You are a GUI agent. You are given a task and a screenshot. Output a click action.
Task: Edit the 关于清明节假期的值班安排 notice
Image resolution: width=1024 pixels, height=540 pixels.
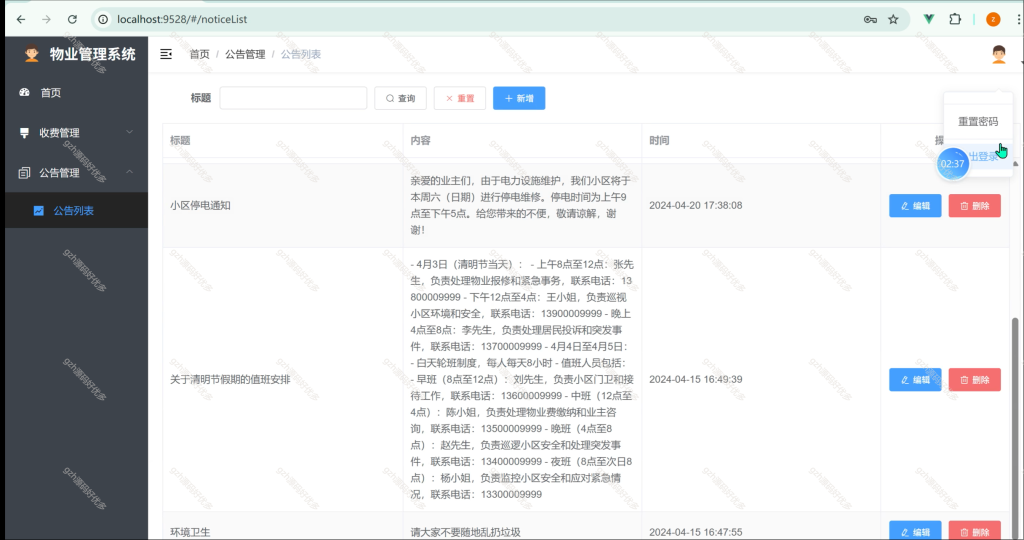(x=915, y=379)
